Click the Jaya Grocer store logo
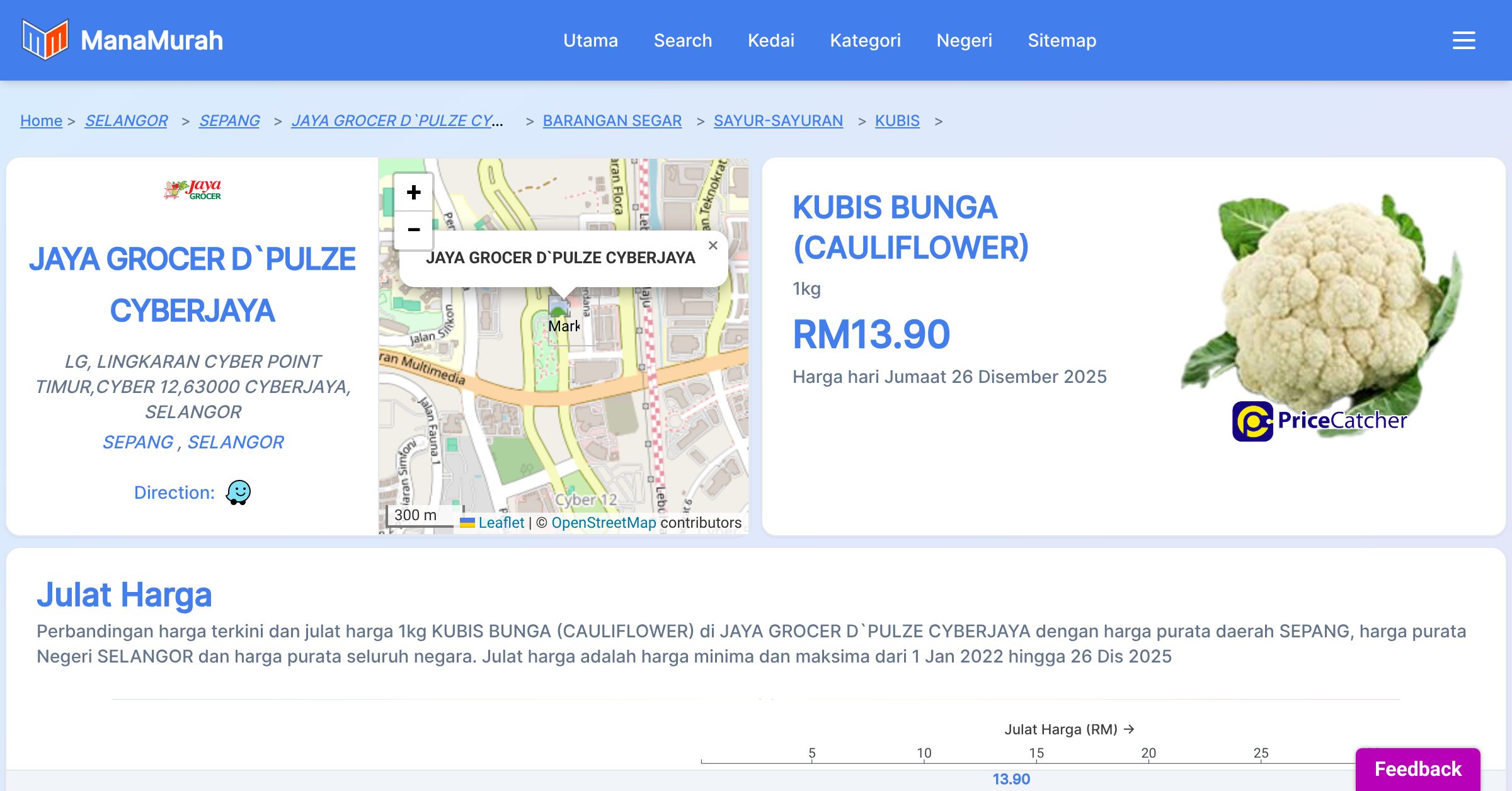The height and width of the screenshot is (791, 1512). point(193,190)
